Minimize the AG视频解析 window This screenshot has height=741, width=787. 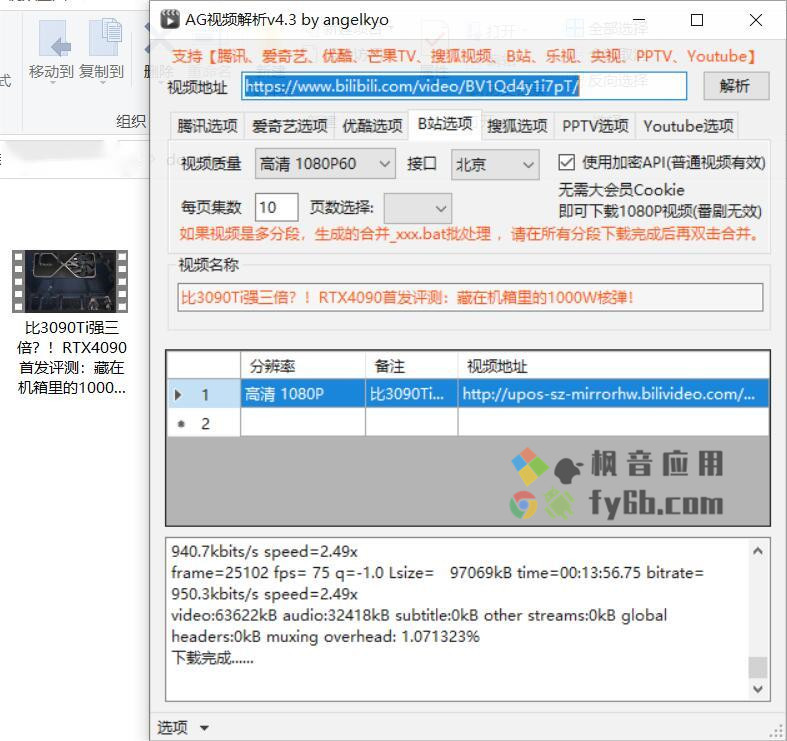coord(639,20)
